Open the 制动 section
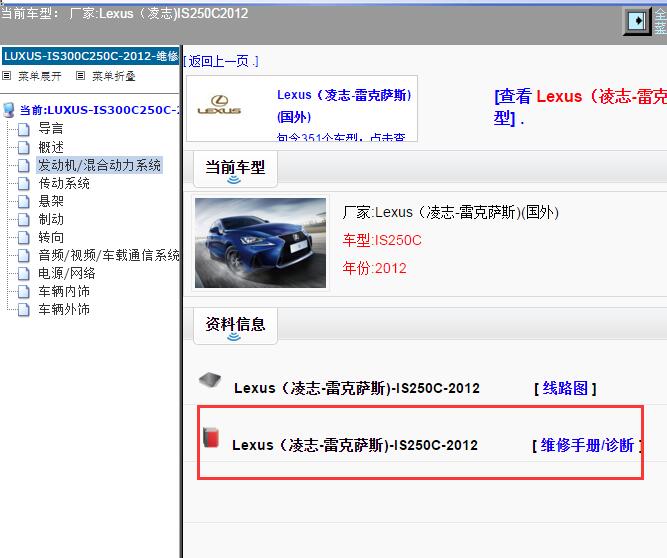Viewport: 667px width, 558px height. click(x=51, y=219)
